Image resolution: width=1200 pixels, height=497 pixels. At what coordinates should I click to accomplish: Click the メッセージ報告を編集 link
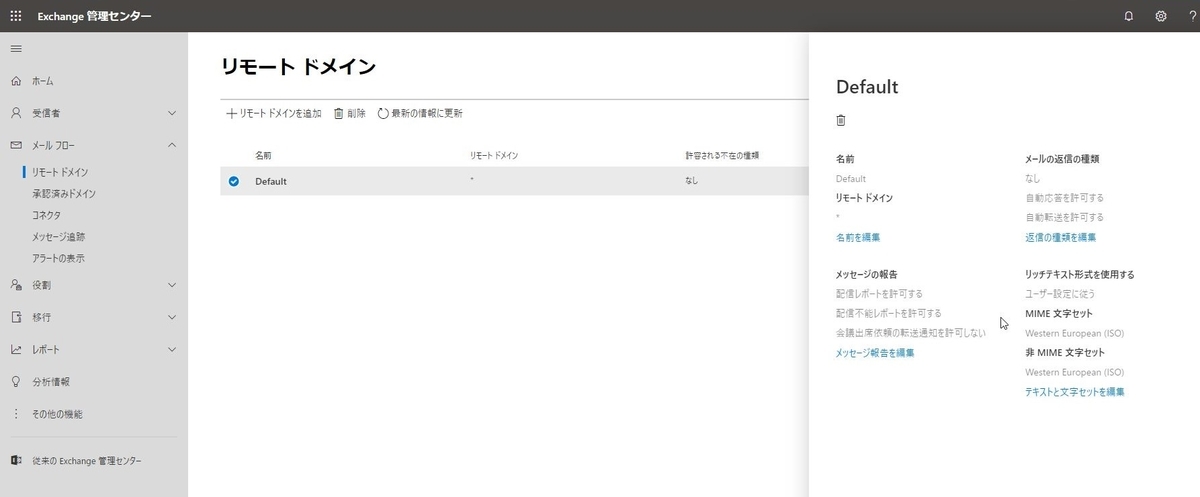[875, 353]
